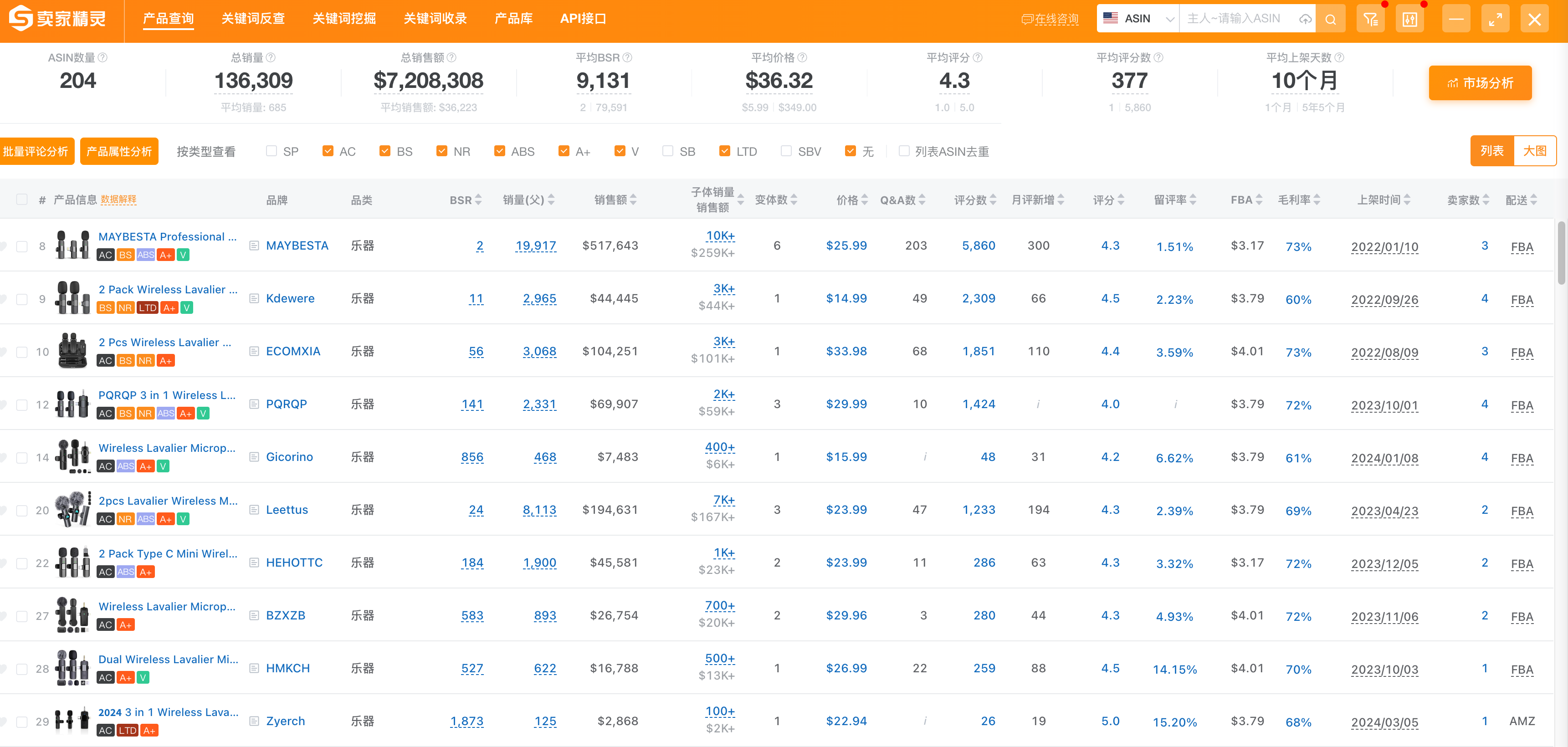Viewport: 1568px width, 747px height.
Task: Check the 列表ASIN去重 checkbox
Action: click(904, 151)
